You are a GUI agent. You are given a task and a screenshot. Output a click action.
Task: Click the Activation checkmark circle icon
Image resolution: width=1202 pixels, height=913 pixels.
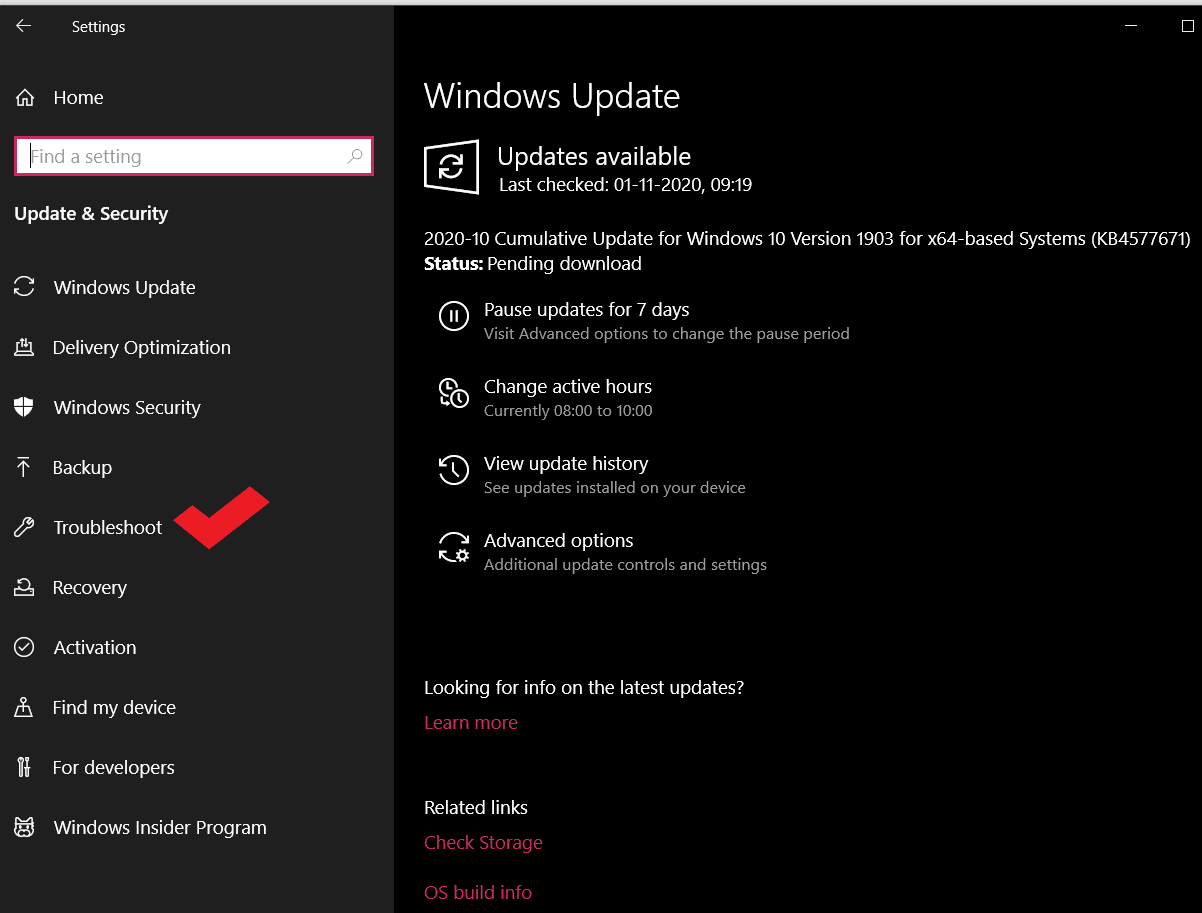pyautogui.click(x=24, y=647)
